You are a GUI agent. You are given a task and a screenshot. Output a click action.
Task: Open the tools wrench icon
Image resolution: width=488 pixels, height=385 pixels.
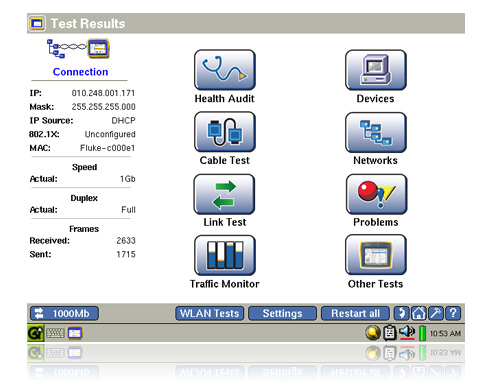(x=436, y=313)
